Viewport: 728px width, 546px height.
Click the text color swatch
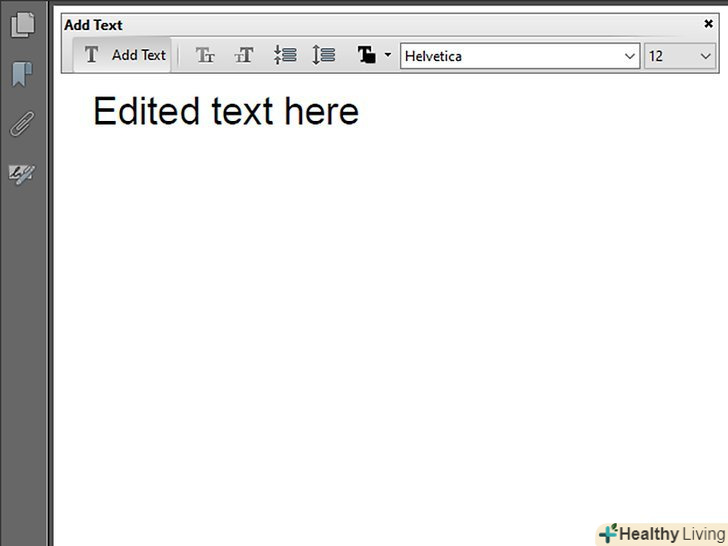(x=366, y=55)
